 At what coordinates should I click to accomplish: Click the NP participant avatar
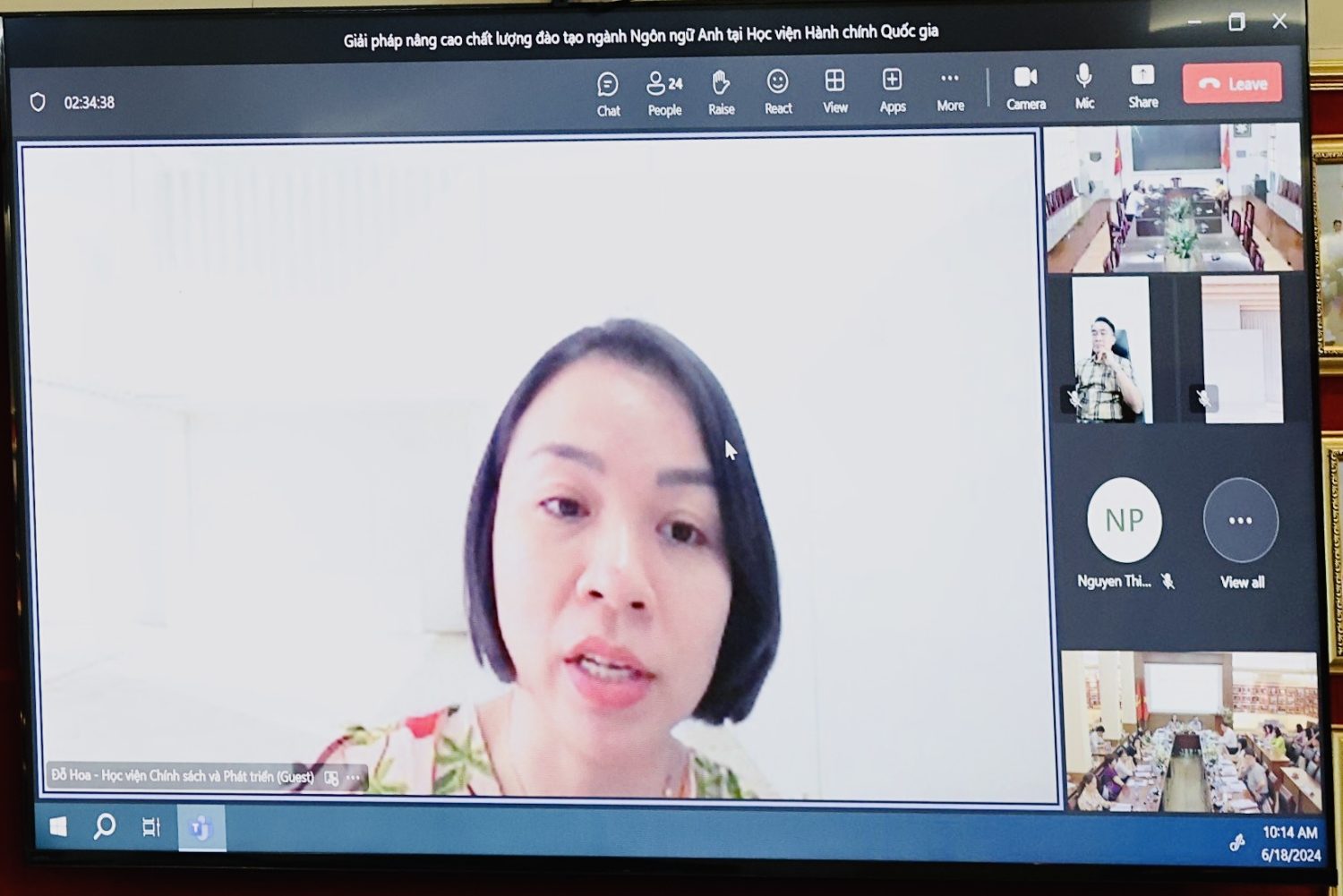(1125, 520)
